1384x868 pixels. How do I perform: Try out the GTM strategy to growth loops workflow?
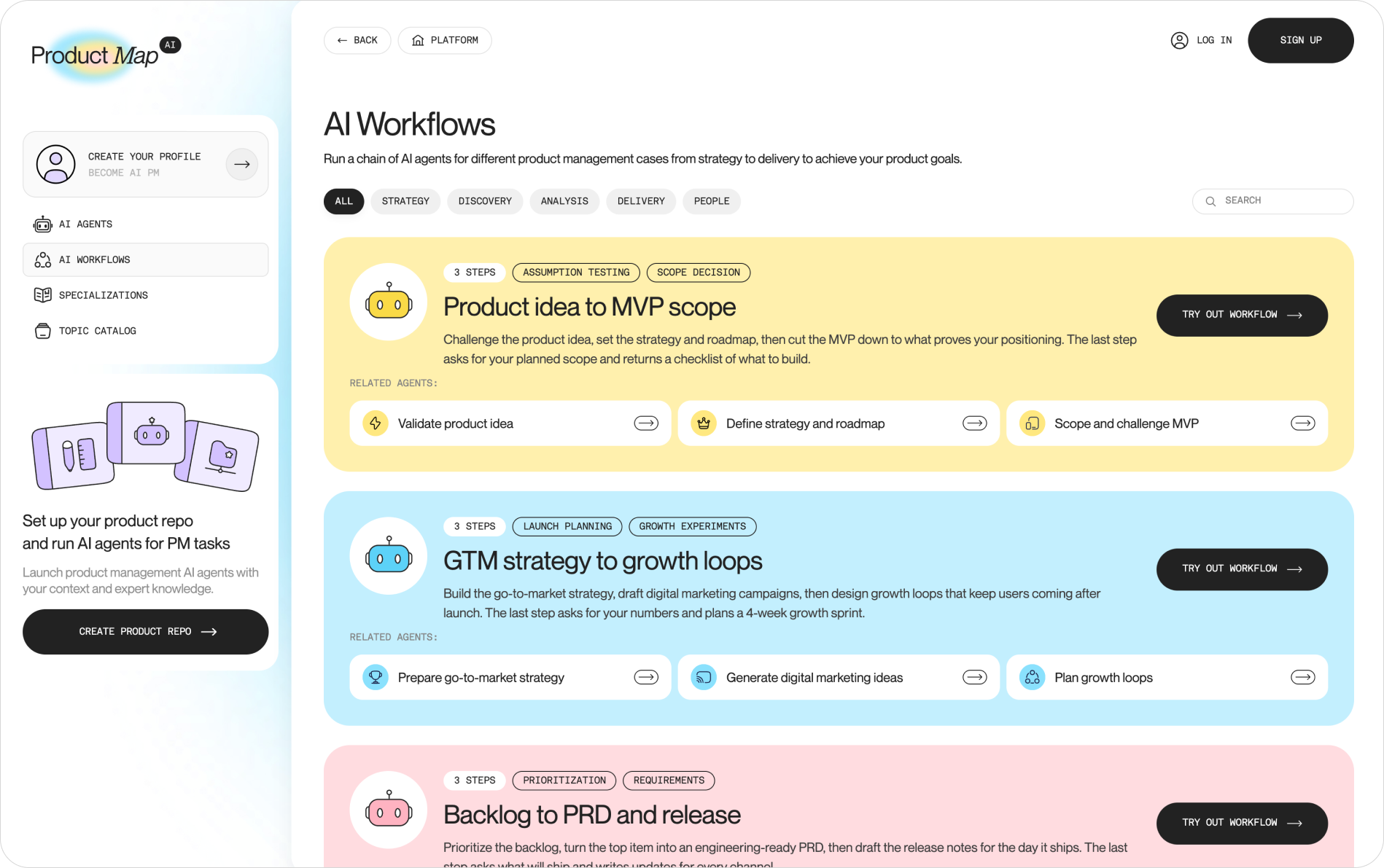click(x=1242, y=569)
